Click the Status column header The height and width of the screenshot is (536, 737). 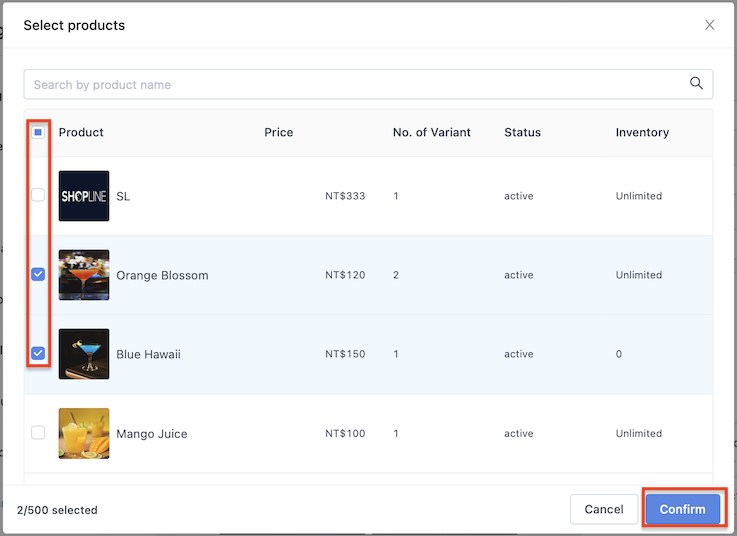point(522,133)
